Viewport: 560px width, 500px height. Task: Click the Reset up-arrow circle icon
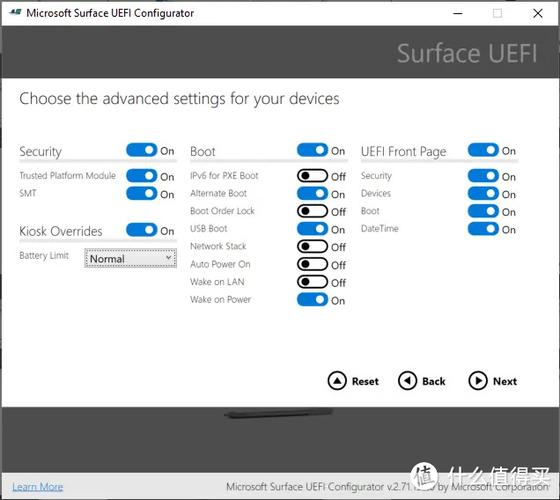click(x=337, y=381)
